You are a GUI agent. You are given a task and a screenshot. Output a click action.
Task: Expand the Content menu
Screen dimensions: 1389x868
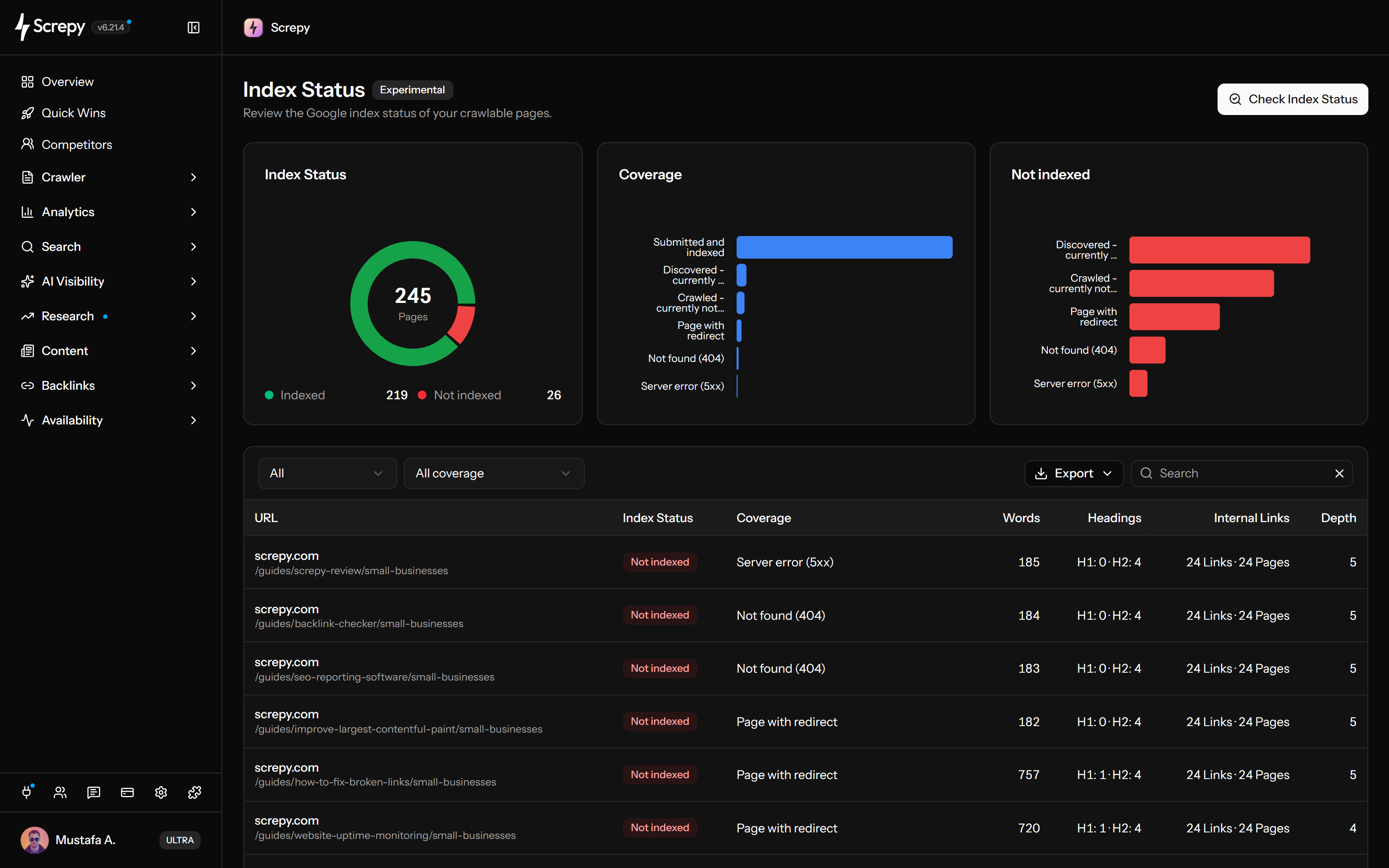tap(111, 351)
